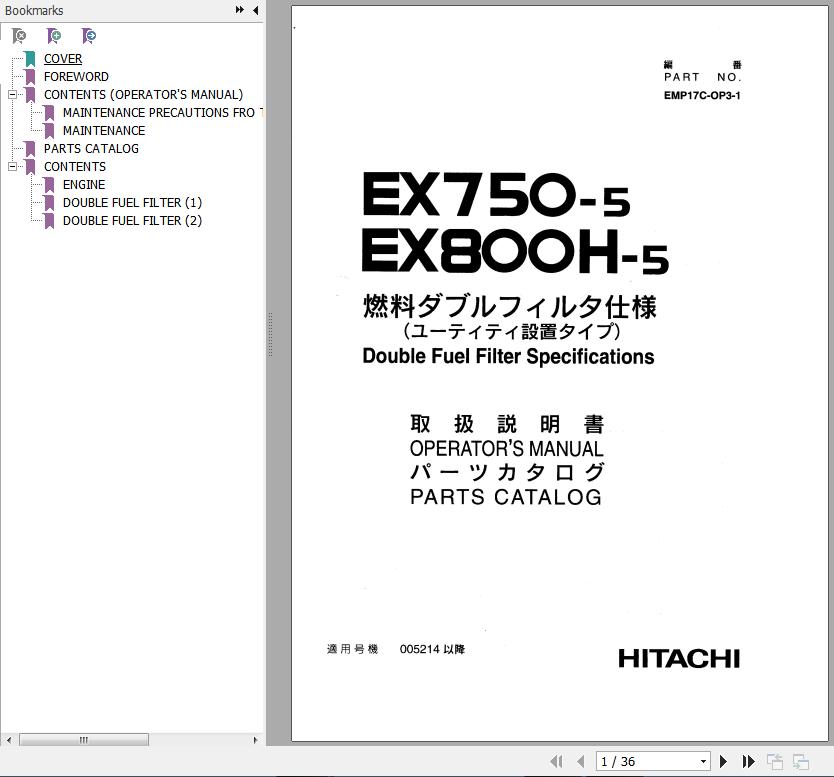Click OPERATOR'S MANUAL text on the page
Image resolution: width=834 pixels, height=777 pixels.
pyautogui.click(x=506, y=449)
